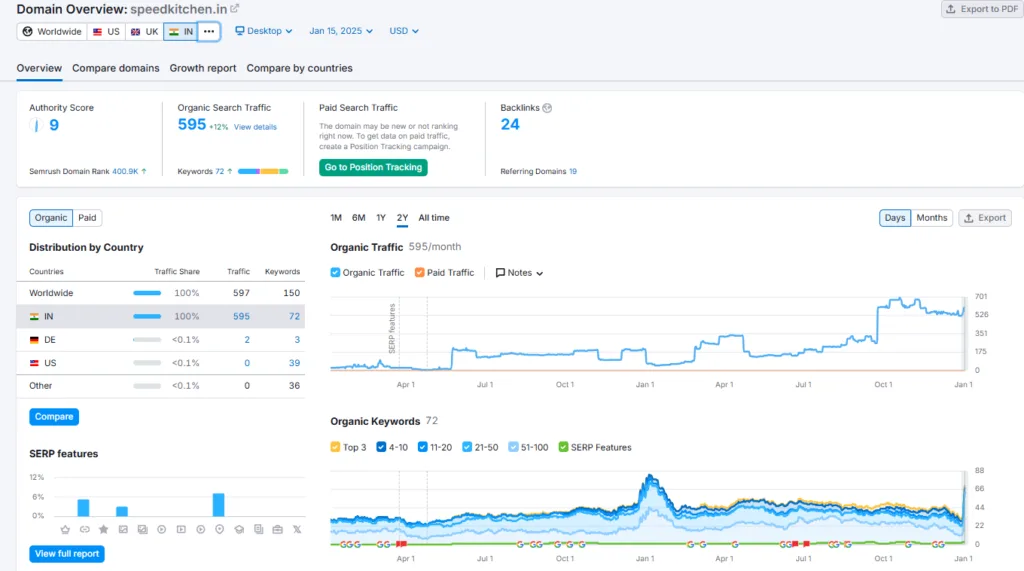The height and width of the screenshot is (571, 1024).
Task: Select the UK database button
Action: pos(144,31)
